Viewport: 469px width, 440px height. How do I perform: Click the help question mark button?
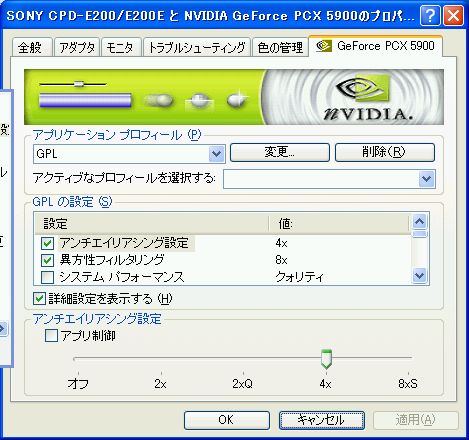pos(430,16)
